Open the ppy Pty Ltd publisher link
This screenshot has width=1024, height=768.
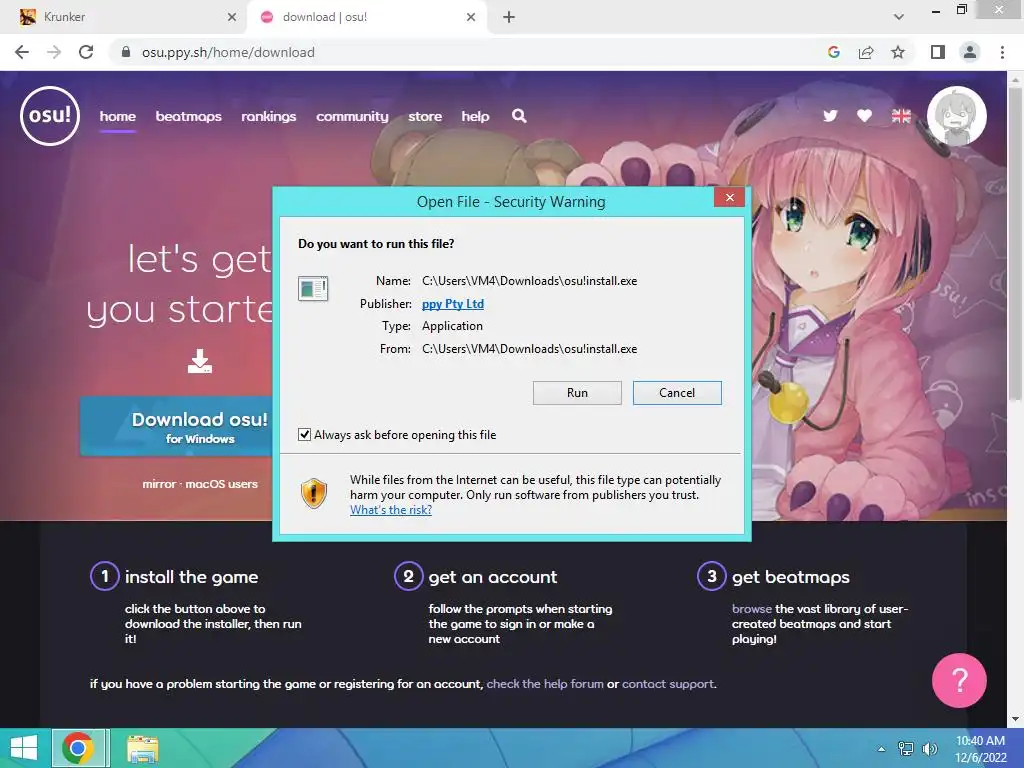453,304
